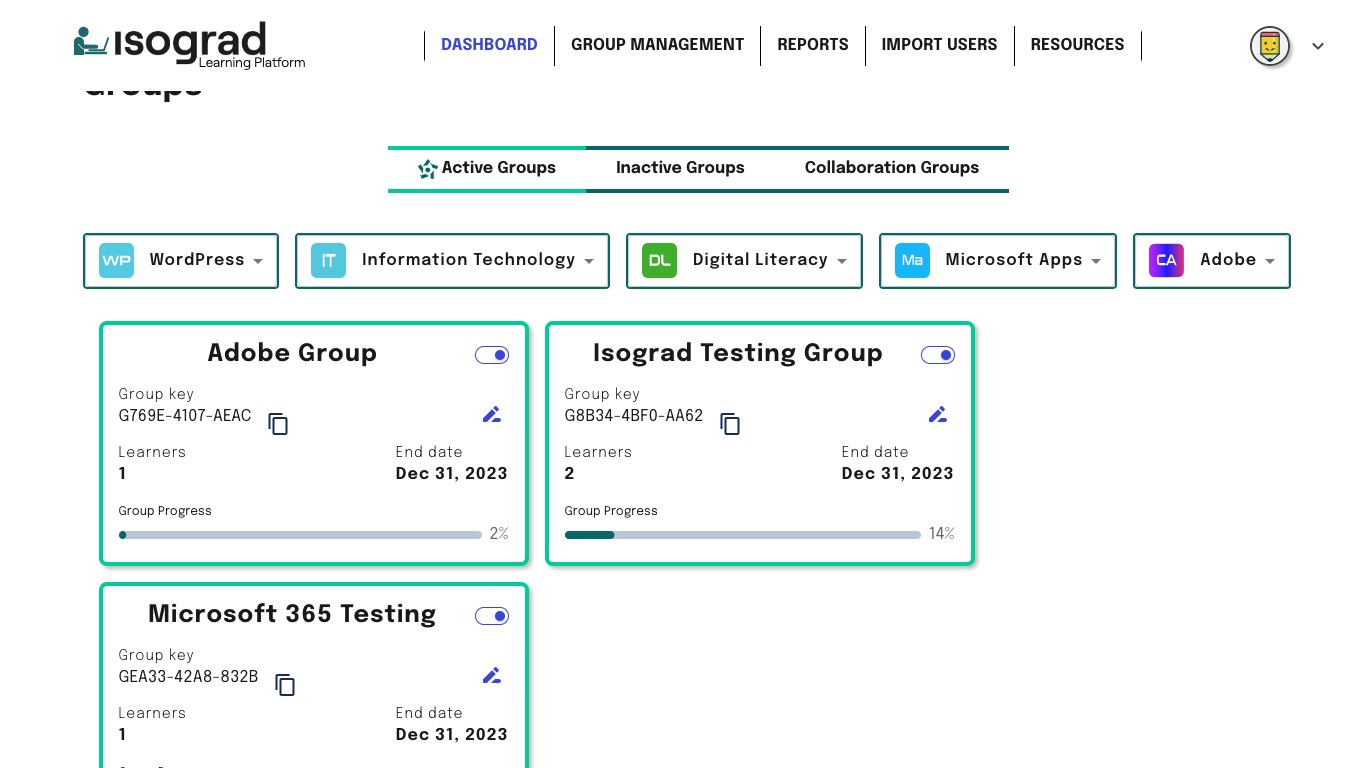Edit the Adobe Group with pencil icon
1366x768 pixels.
492,414
